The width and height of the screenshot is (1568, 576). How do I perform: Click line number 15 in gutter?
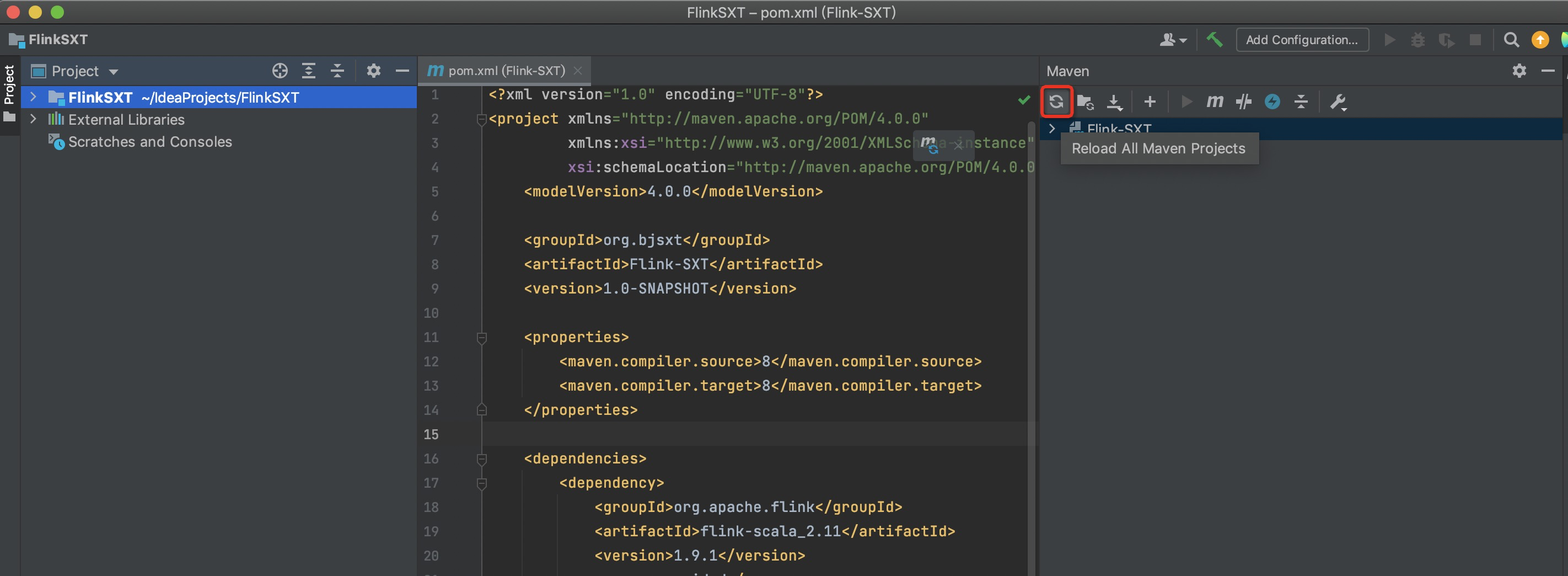tap(431, 434)
